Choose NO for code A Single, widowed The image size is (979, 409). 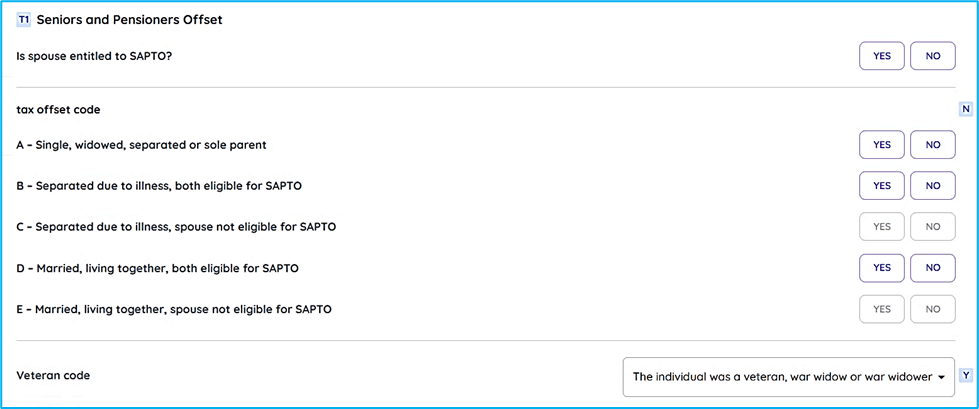click(933, 144)
